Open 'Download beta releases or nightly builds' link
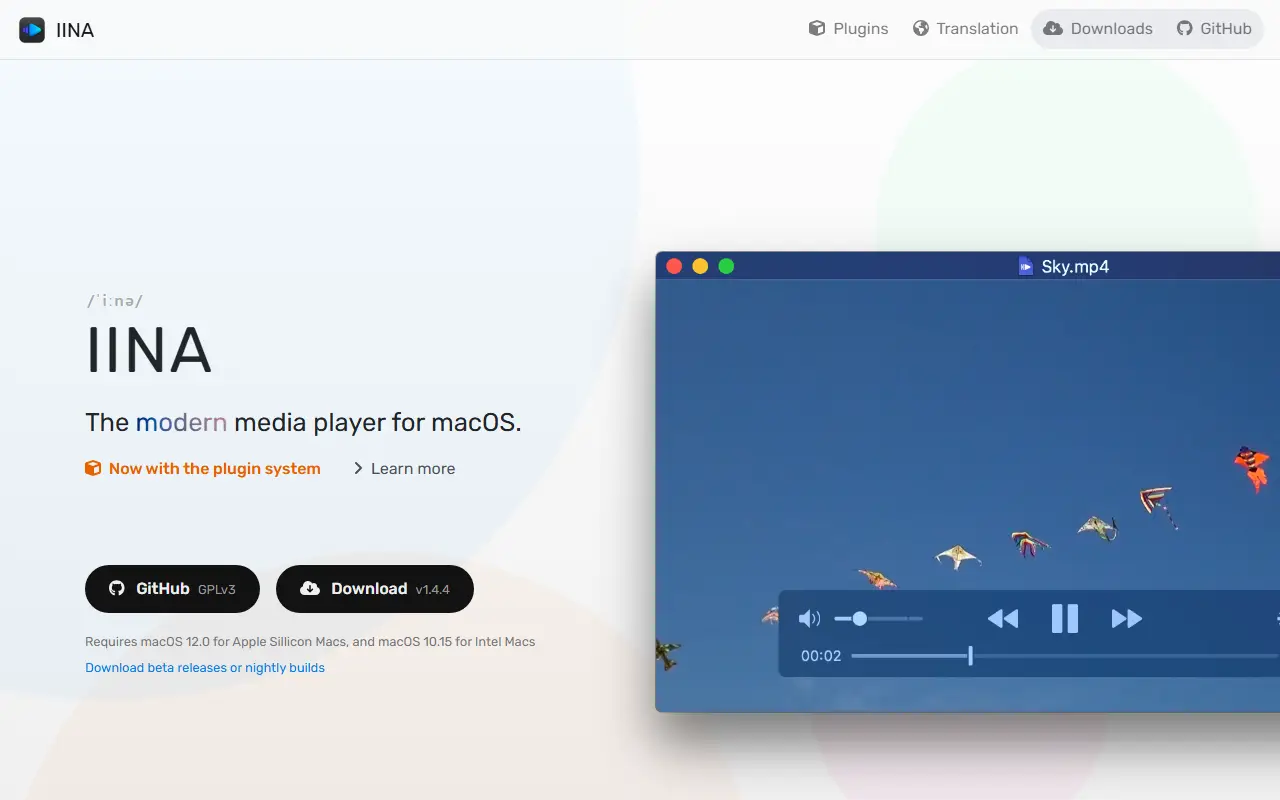The width and height of the screenshot is (1280, 800). point(205,667)
